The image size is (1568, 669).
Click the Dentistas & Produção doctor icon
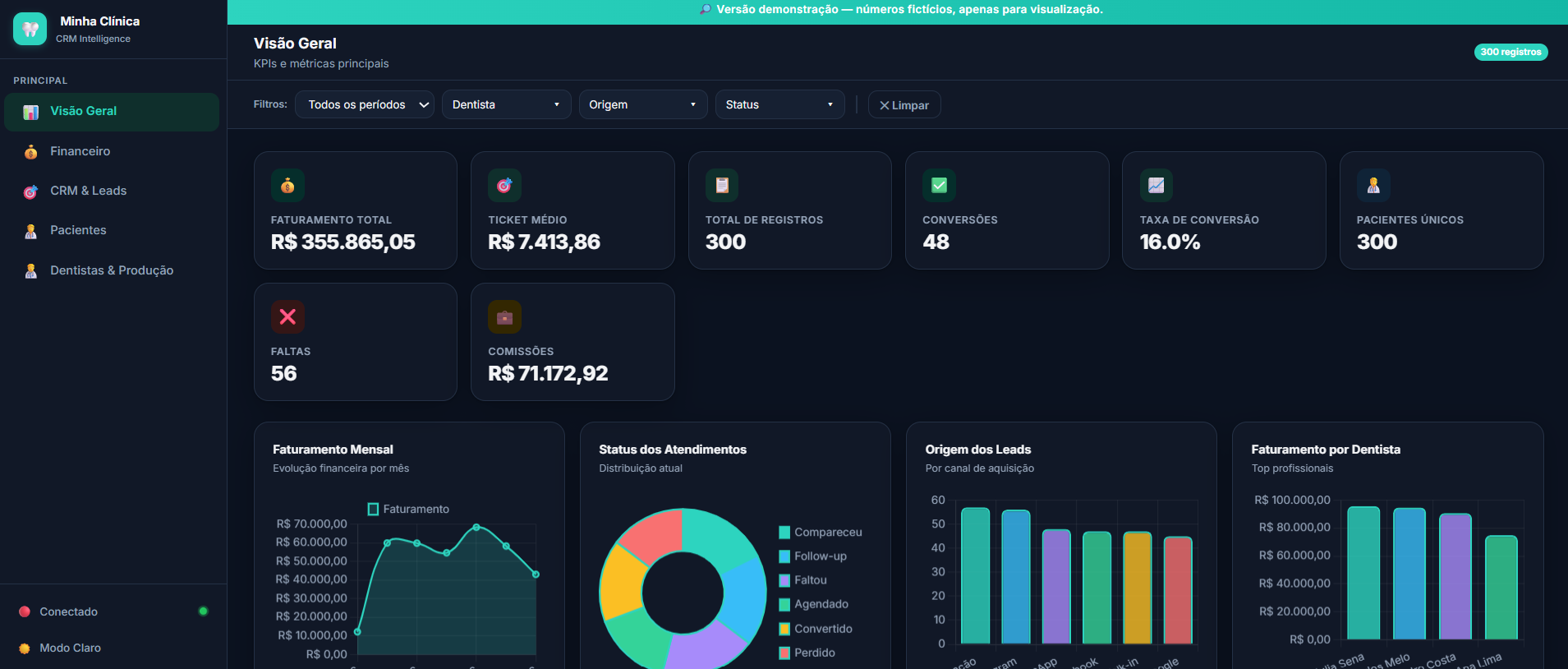[31, 270]
